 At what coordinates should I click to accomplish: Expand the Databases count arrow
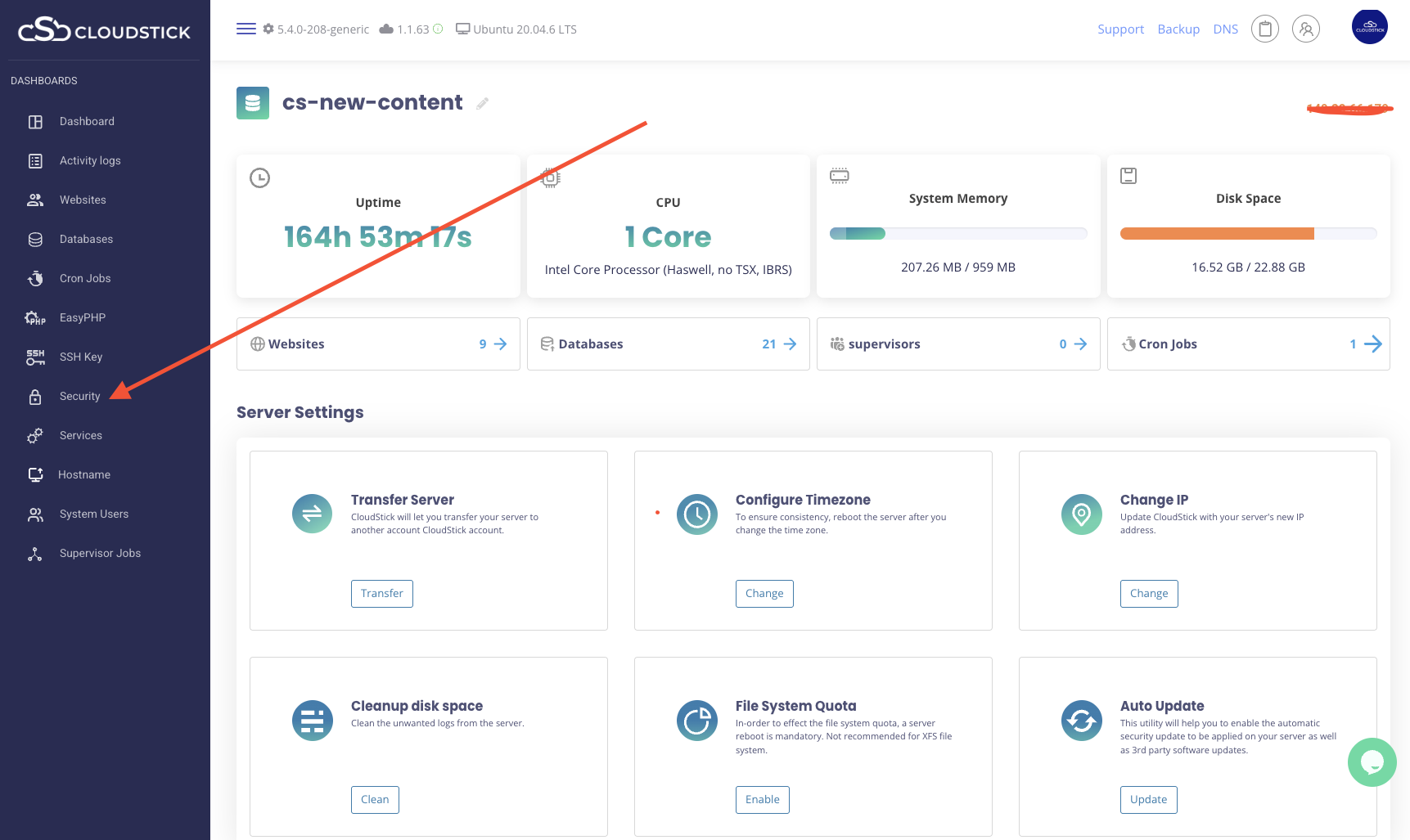pyautogui.click(x=790, y=344)
